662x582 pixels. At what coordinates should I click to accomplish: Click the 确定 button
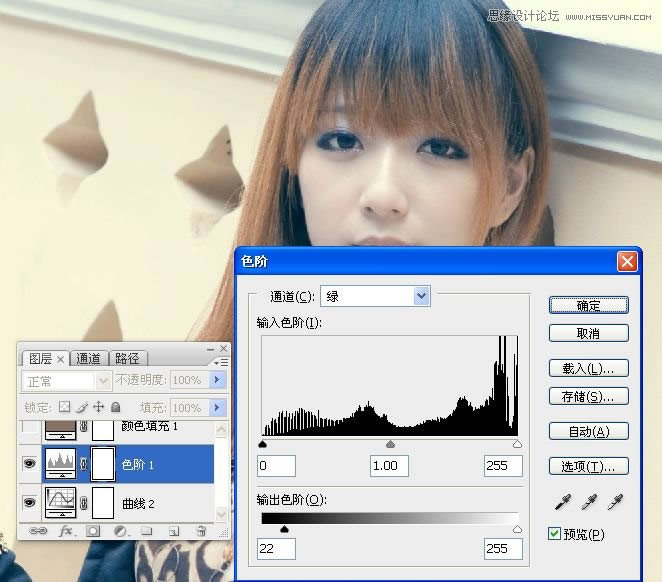pyautogui.click(x=588, y=305)
